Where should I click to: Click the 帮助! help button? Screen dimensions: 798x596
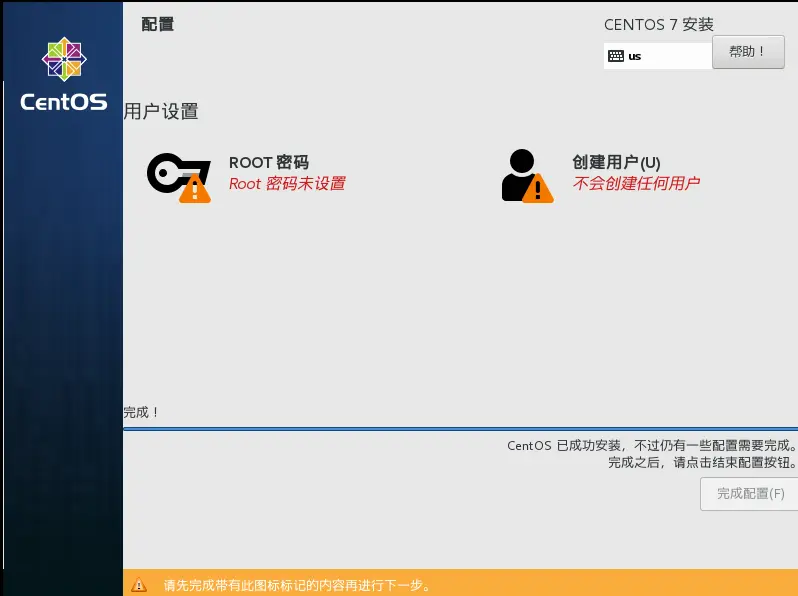tap(748, 52)
